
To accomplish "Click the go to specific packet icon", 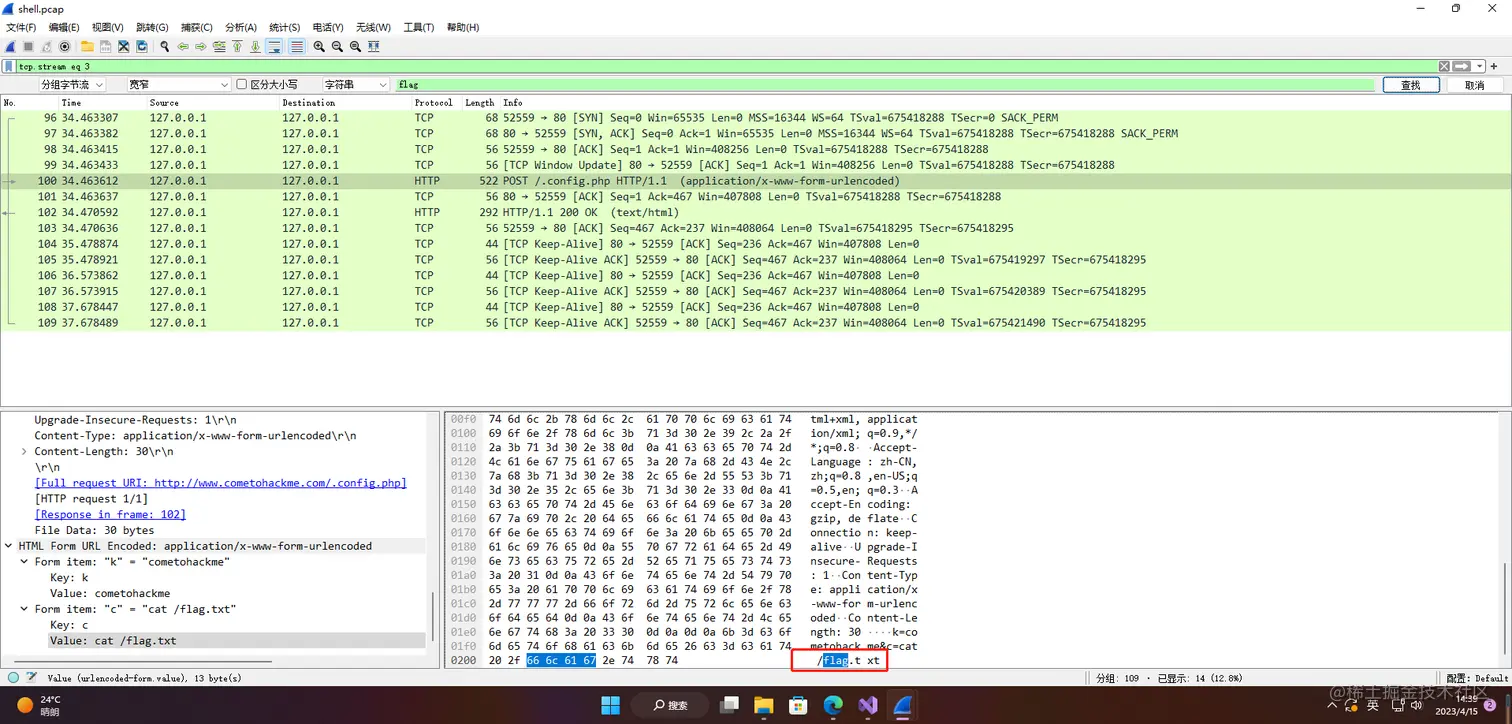I will 219,46.
